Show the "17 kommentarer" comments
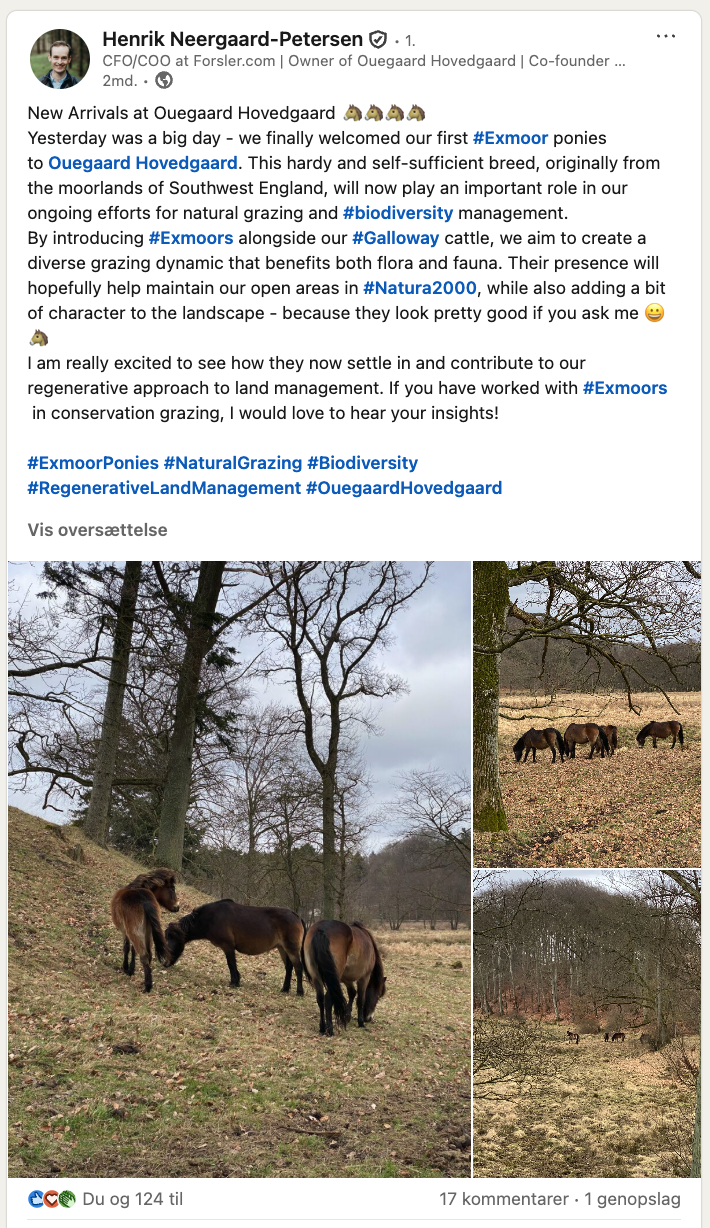The height and width of the screenshot is (1228, 710). 504,1198
